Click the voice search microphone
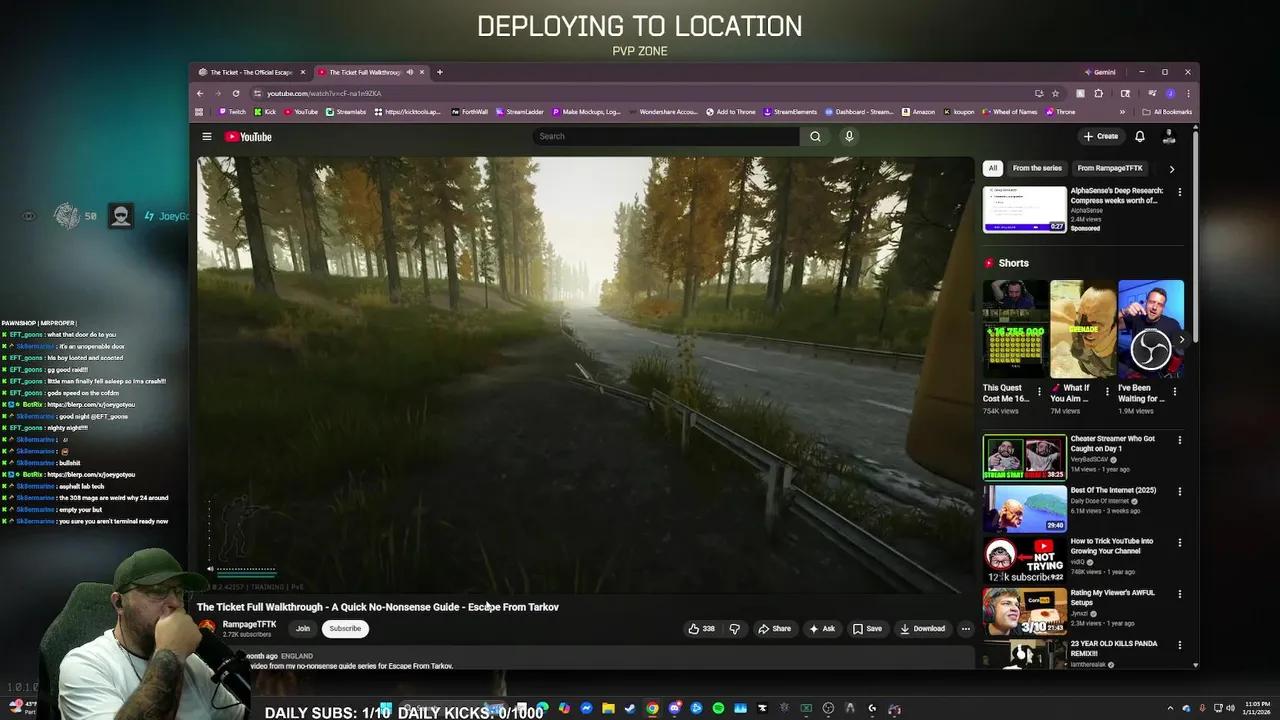Screen dimensions: 1280x720 click(x=849, y=136)
